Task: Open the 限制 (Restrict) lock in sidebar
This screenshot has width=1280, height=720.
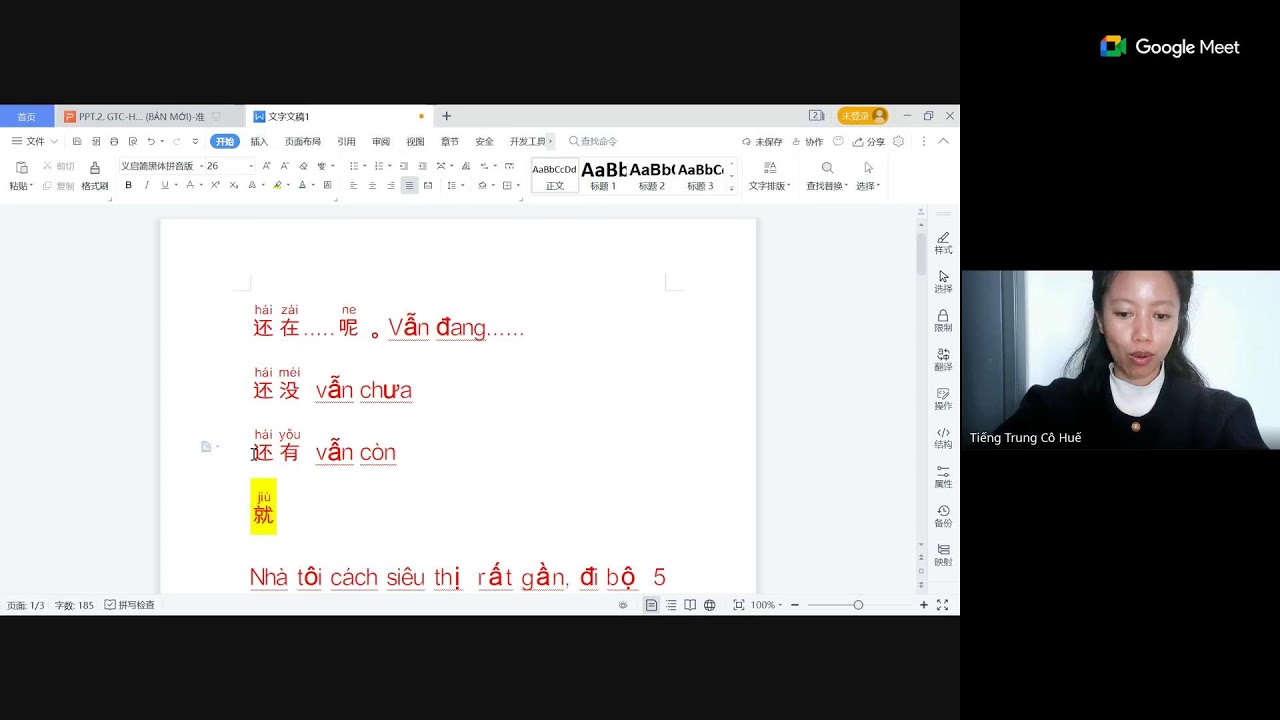Action: (x=943, y=321)
